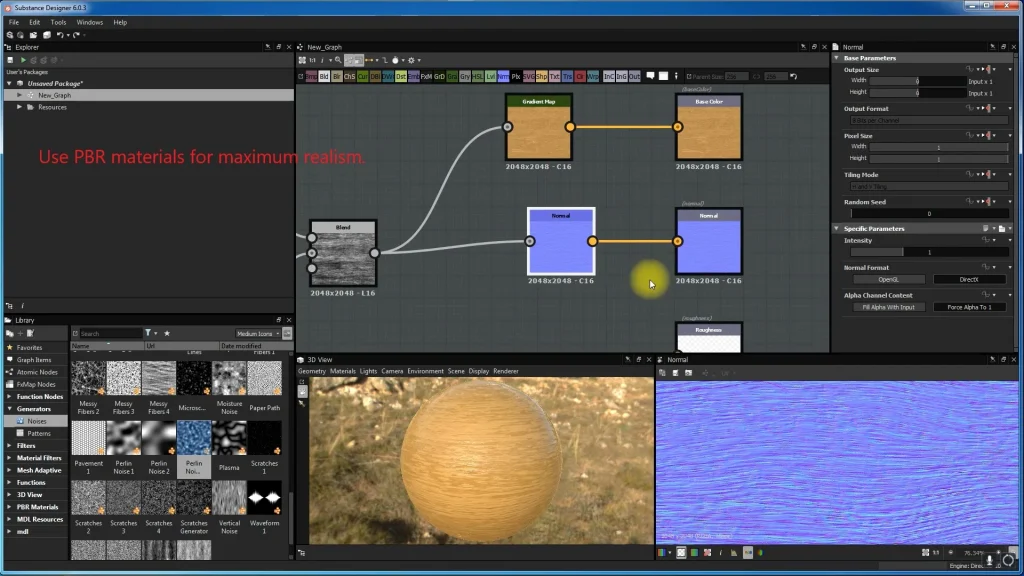
Task: Add an Output (Out) node from the toolbar
Action: click(634, 76)
